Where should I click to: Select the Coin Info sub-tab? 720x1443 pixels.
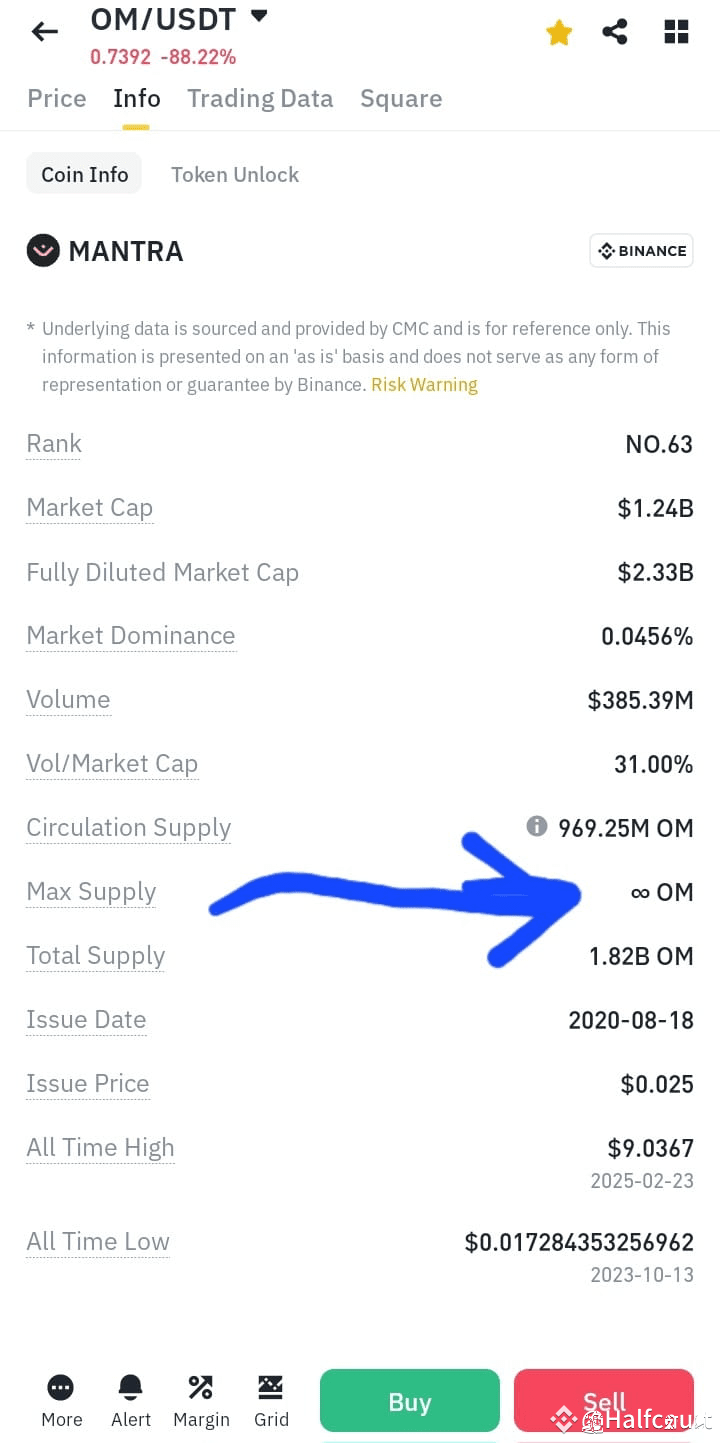[x=84, y=174]
